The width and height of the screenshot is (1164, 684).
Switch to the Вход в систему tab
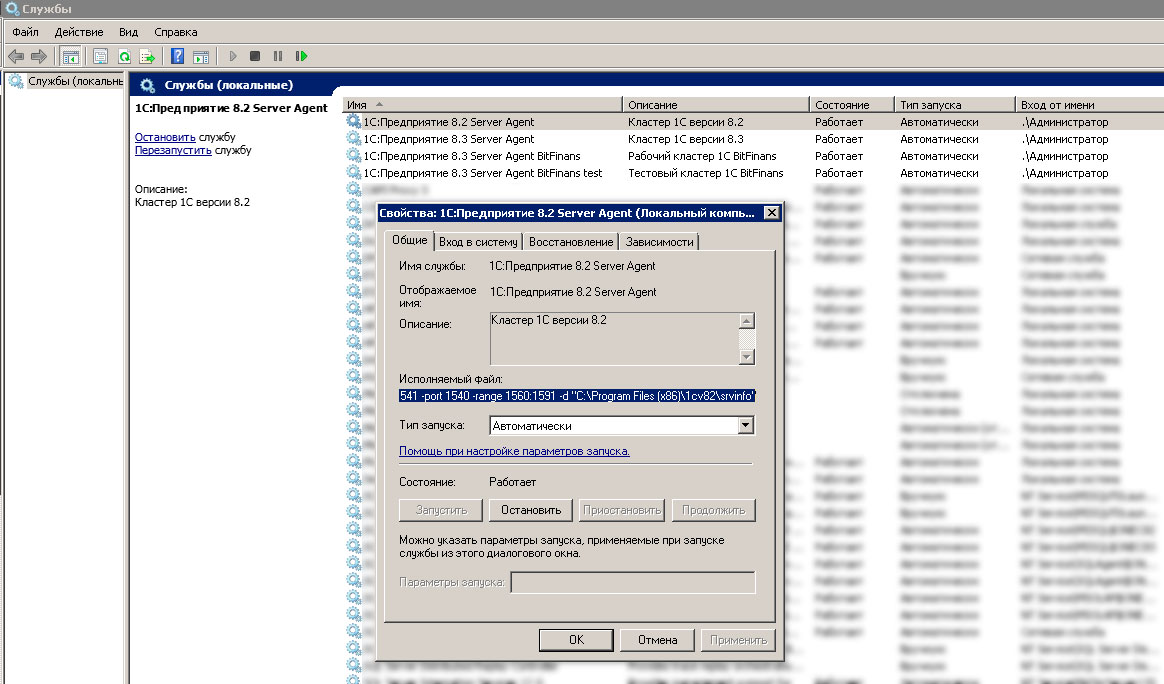point(478,241)
